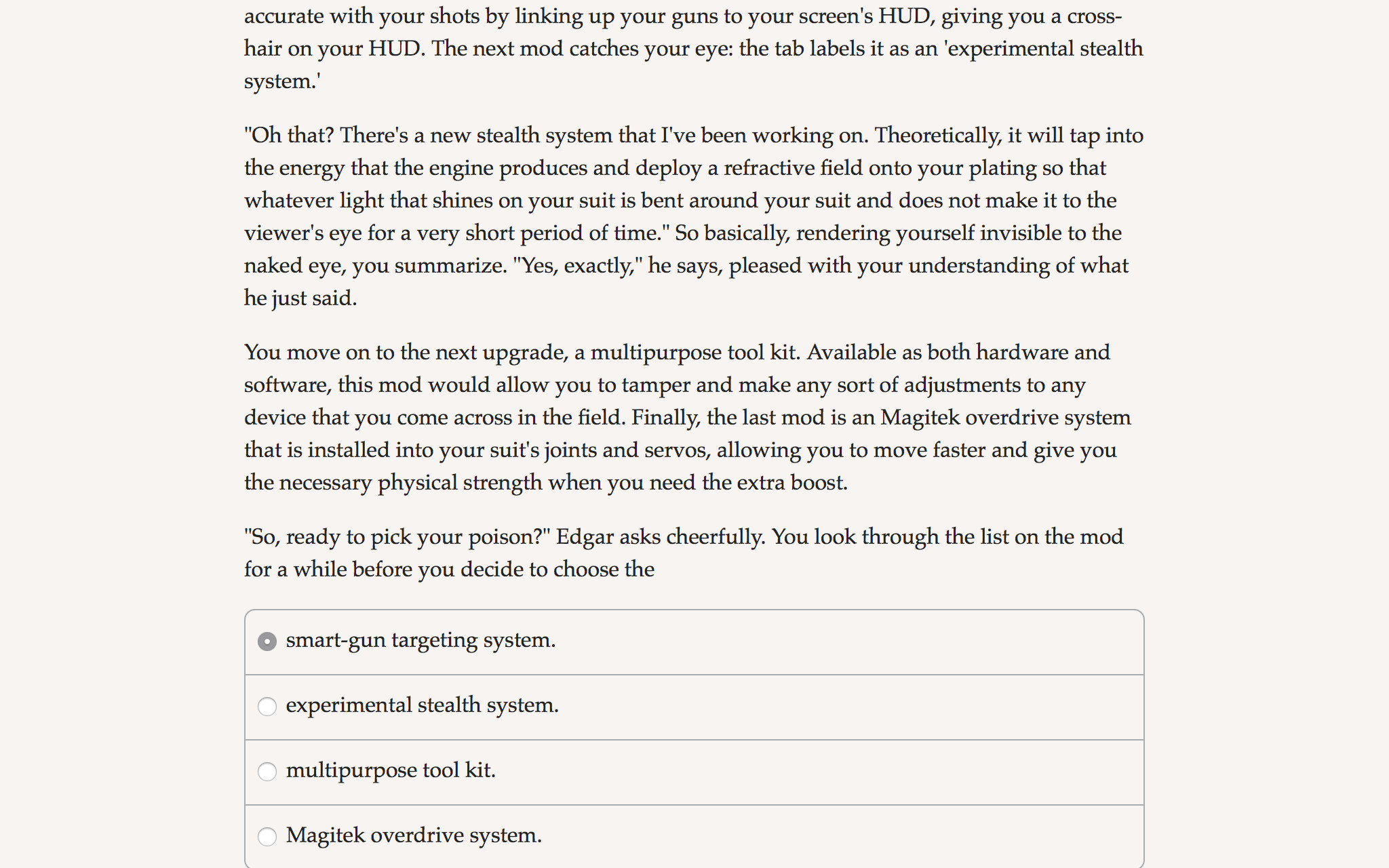Click the word "Edgar" in the story text
This screenshot has width=1389, height=868.
click(585, 536)
